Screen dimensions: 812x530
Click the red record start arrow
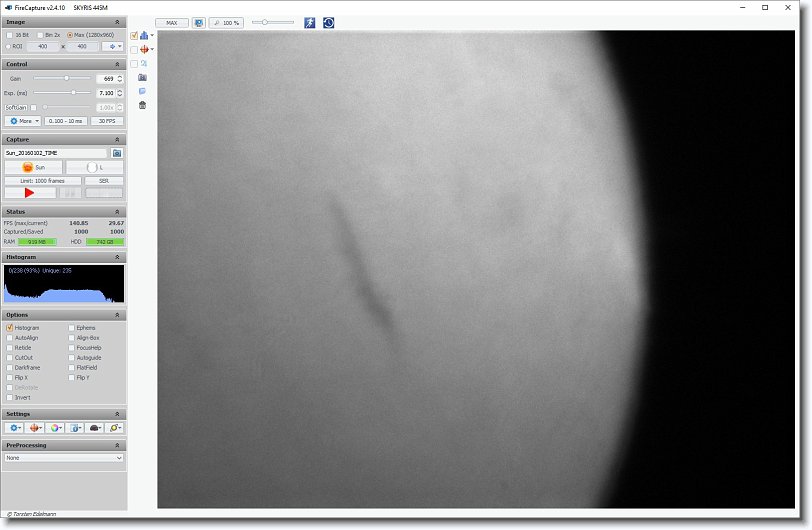[30, 193]
